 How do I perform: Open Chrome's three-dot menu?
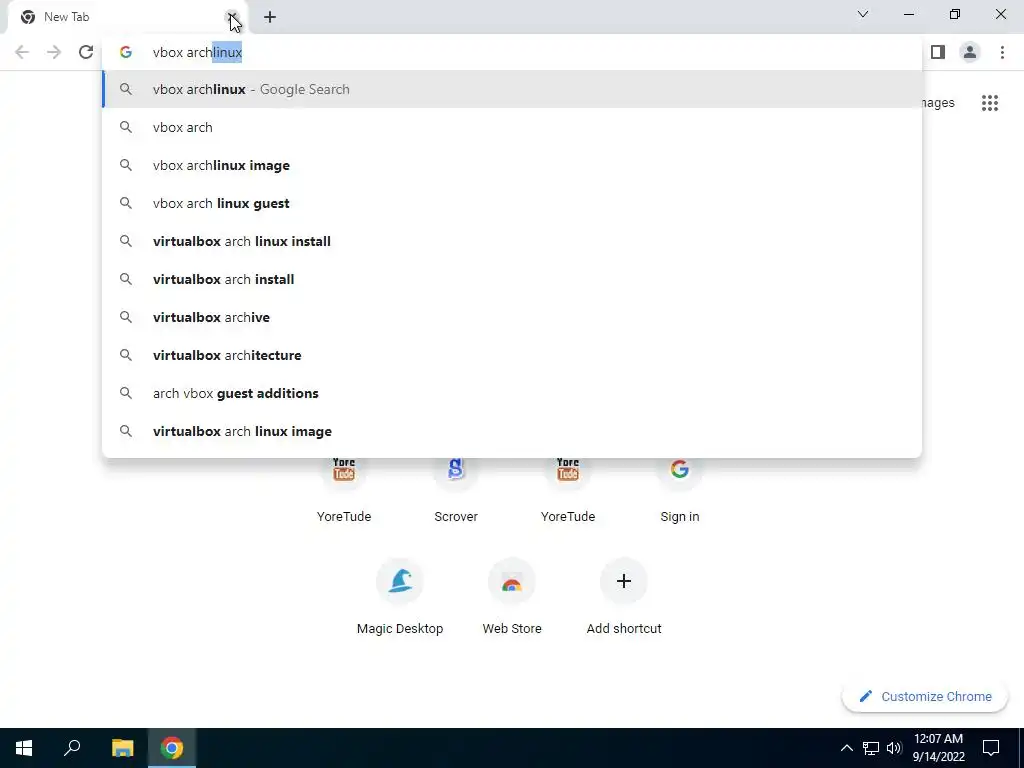pyautogui.click(x=1002, y=52)
